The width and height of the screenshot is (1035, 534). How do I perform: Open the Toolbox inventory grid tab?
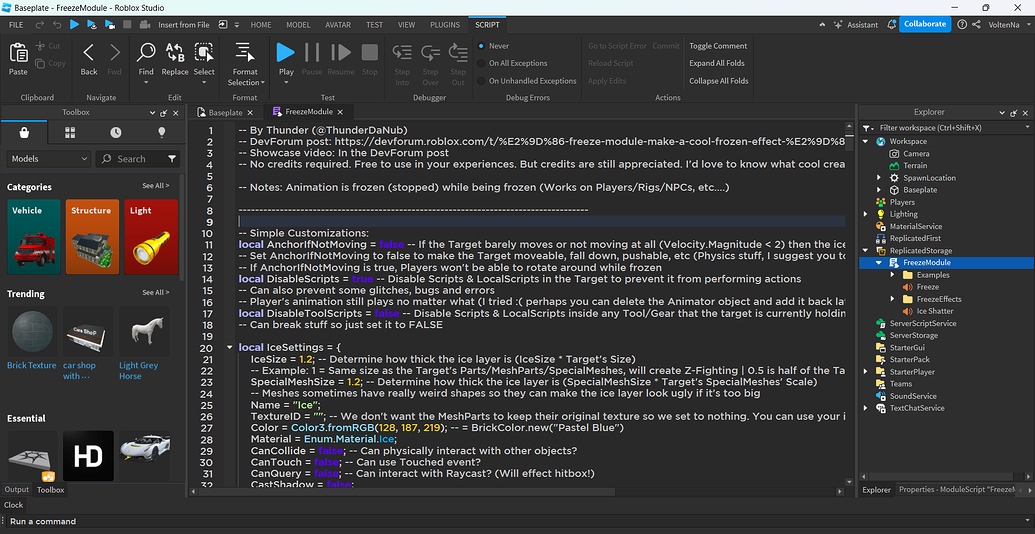(x=70, y=133)
